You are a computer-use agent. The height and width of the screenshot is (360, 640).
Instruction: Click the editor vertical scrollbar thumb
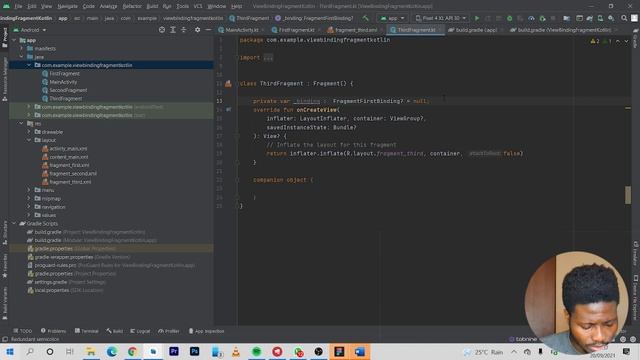click(x=628, y=195)
